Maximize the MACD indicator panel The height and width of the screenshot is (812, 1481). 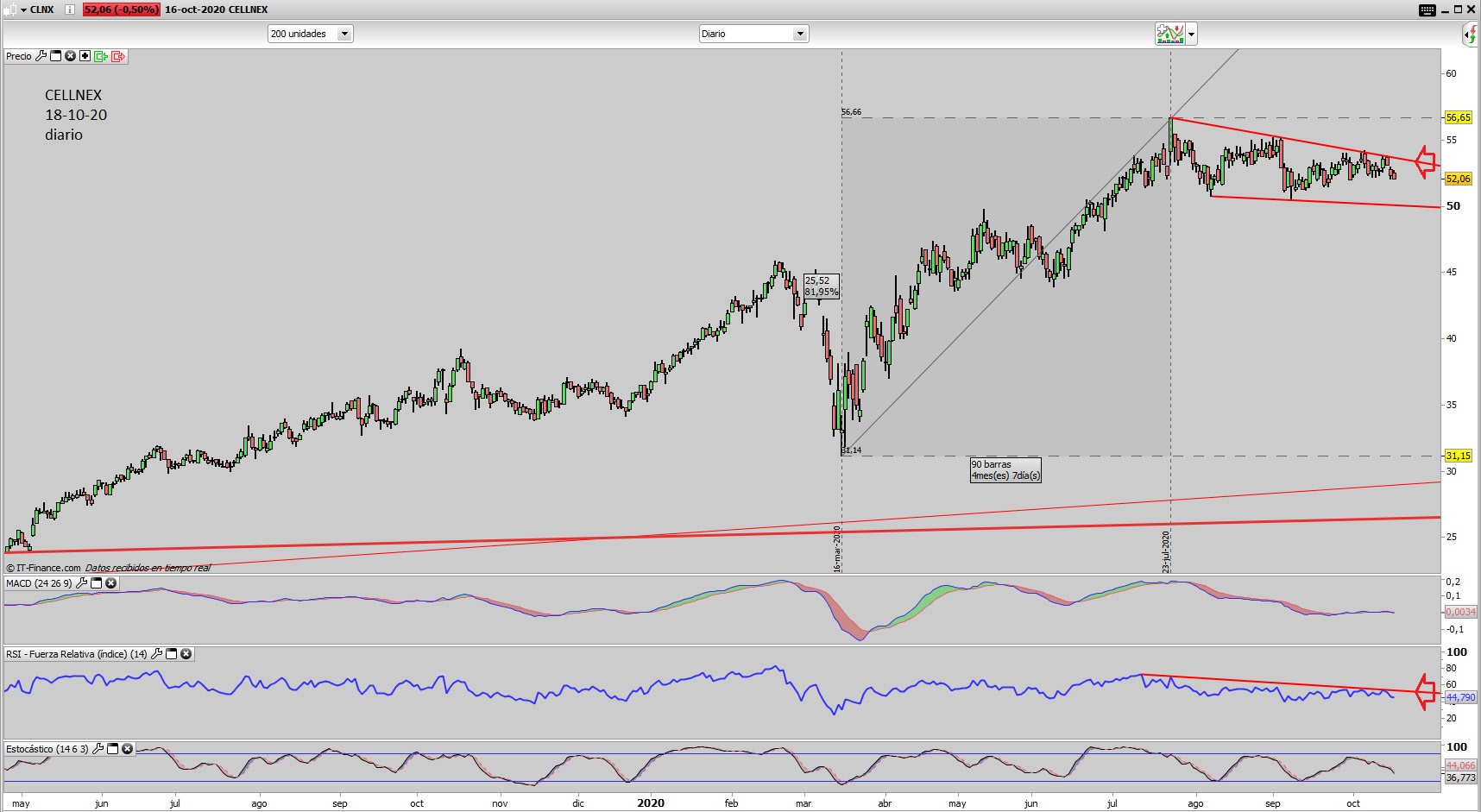pyautogui.click(x=97, y=583)
